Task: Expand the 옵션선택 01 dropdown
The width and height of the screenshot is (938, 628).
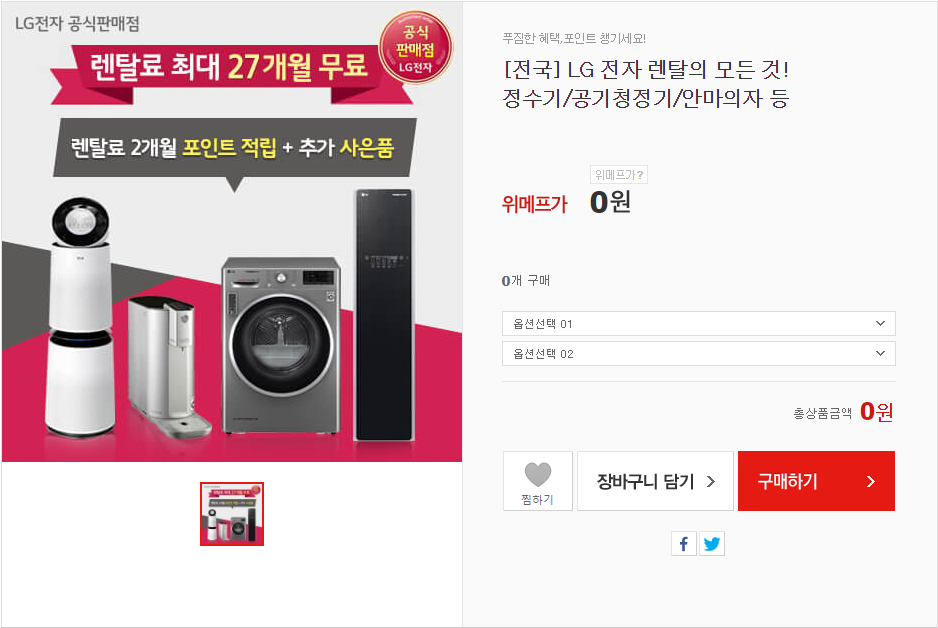Action: [x=699, y=324]
